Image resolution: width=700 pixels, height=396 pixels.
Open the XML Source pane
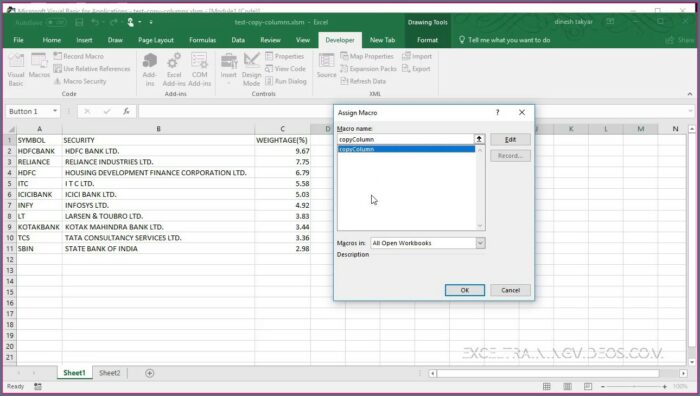[326, 66]
